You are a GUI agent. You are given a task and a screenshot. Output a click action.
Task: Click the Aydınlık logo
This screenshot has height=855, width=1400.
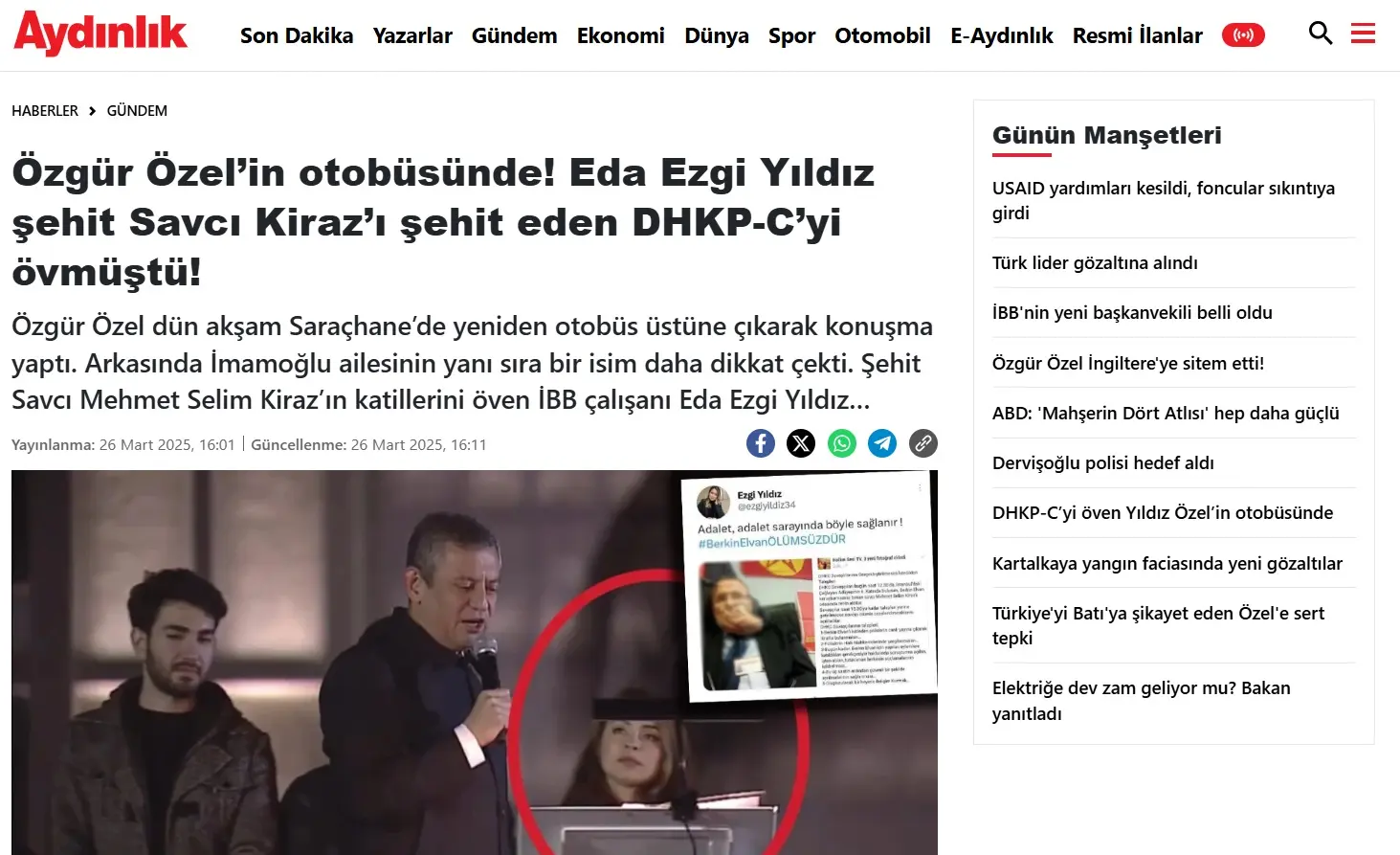[100, 34]
